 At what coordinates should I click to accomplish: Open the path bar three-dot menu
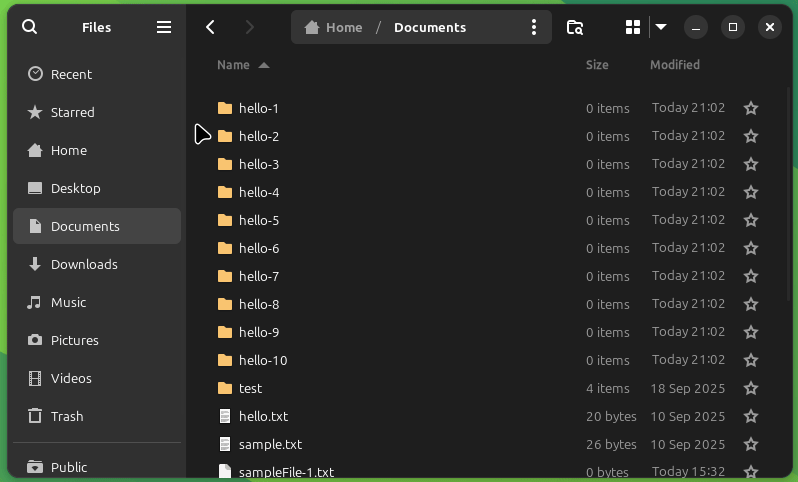point(534,27)
